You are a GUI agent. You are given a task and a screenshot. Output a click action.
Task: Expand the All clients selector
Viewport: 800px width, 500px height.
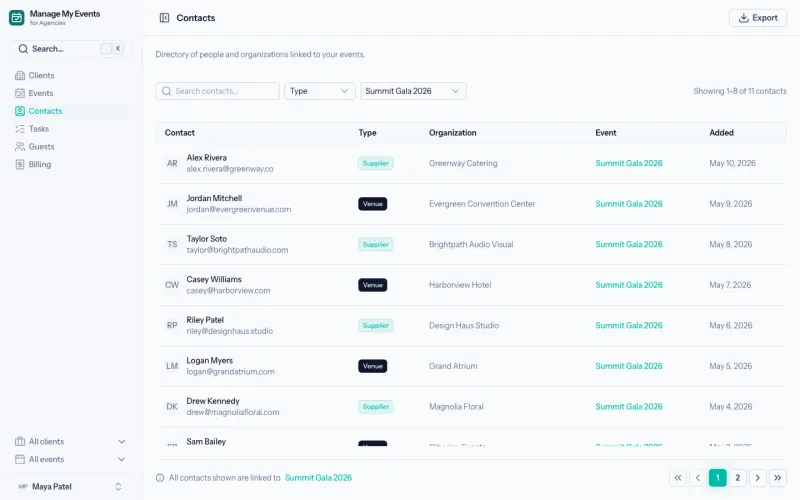tap(70, 442)
